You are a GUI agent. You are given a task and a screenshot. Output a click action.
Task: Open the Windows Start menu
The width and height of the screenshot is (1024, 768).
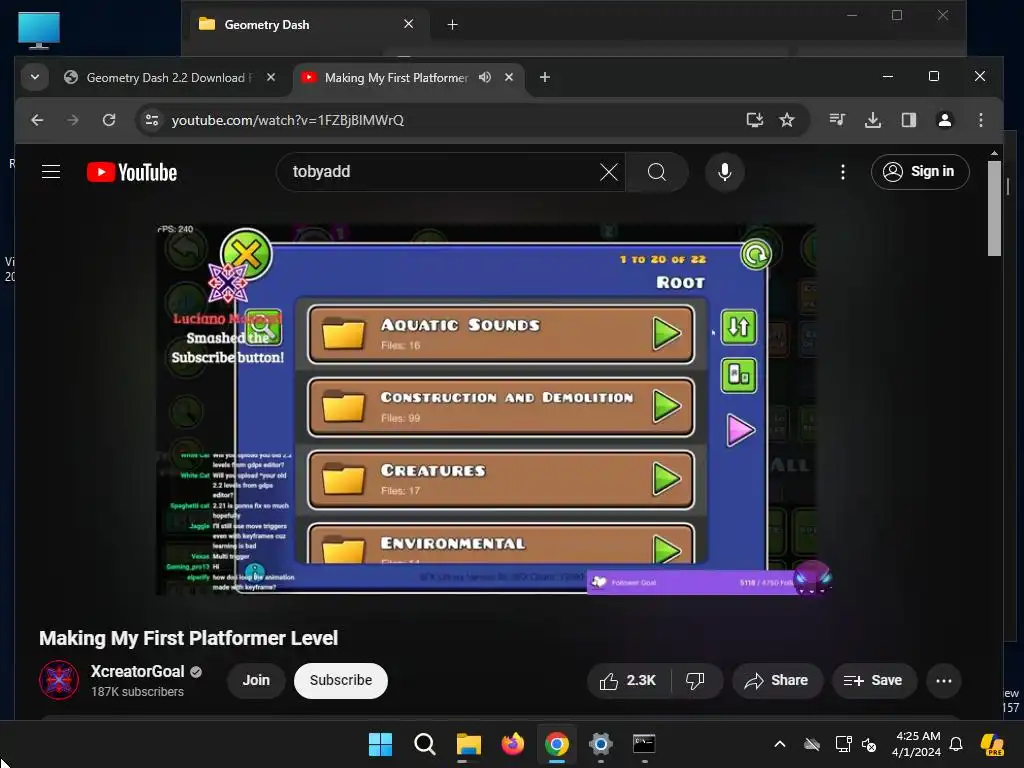point(380,744)
